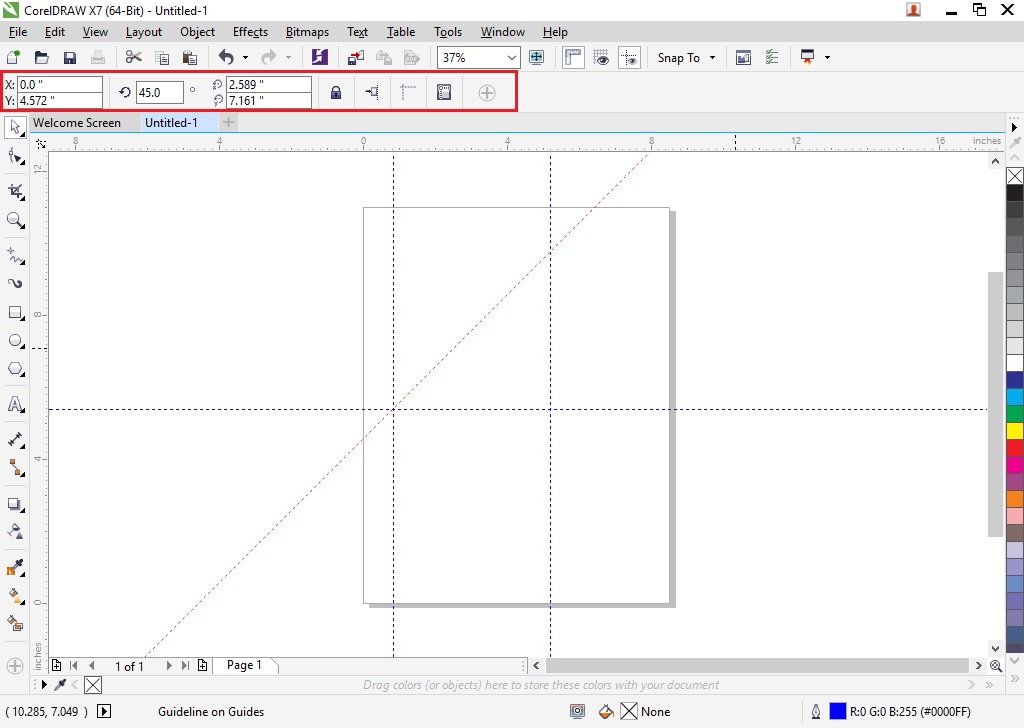Image resolution: width=1024 pixels, height=728 pixels.
Task: Select the Pick tool
Action: pyautogui.click(x=15, y=127)
